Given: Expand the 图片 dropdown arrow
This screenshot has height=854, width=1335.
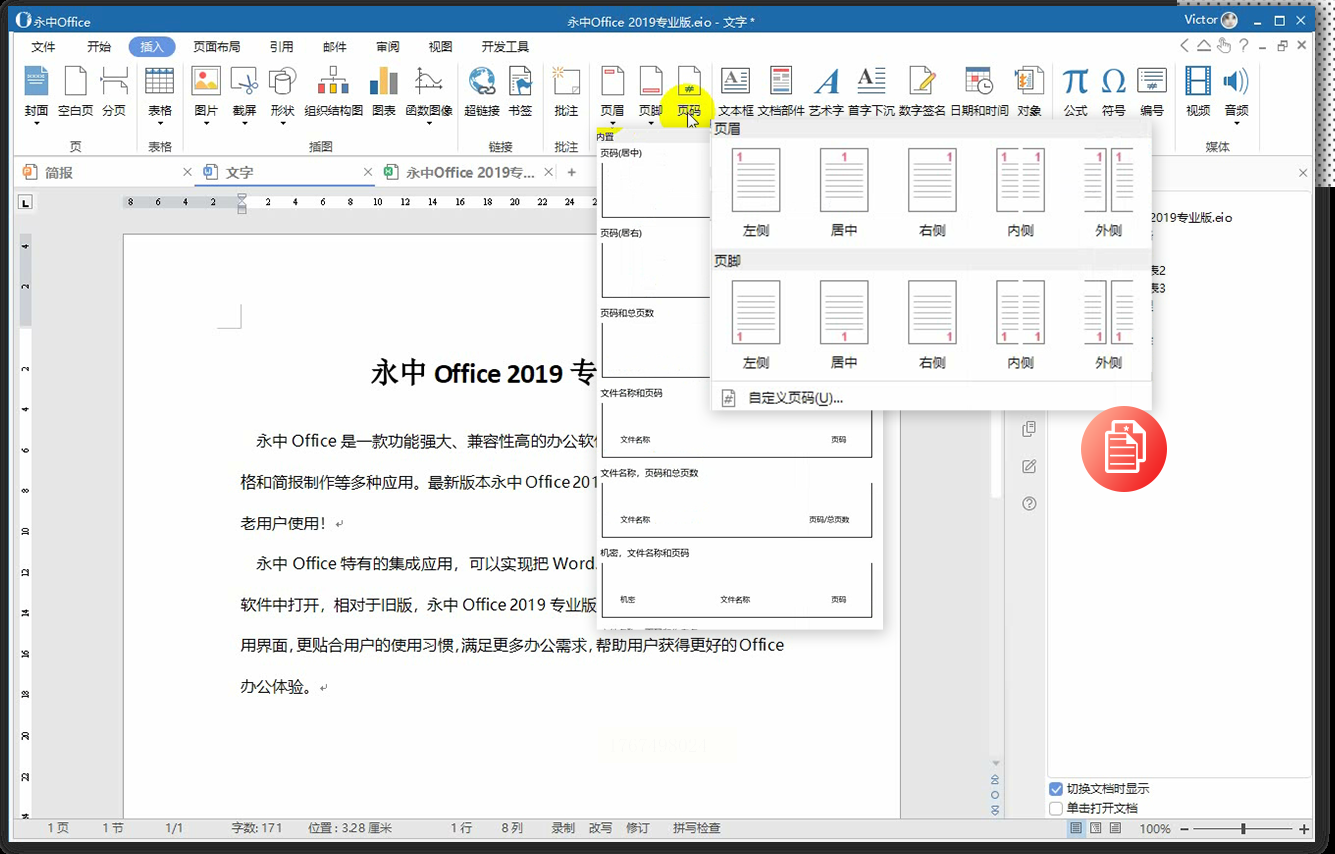Looking at the screenshot, I should click(x=206, y=124).
